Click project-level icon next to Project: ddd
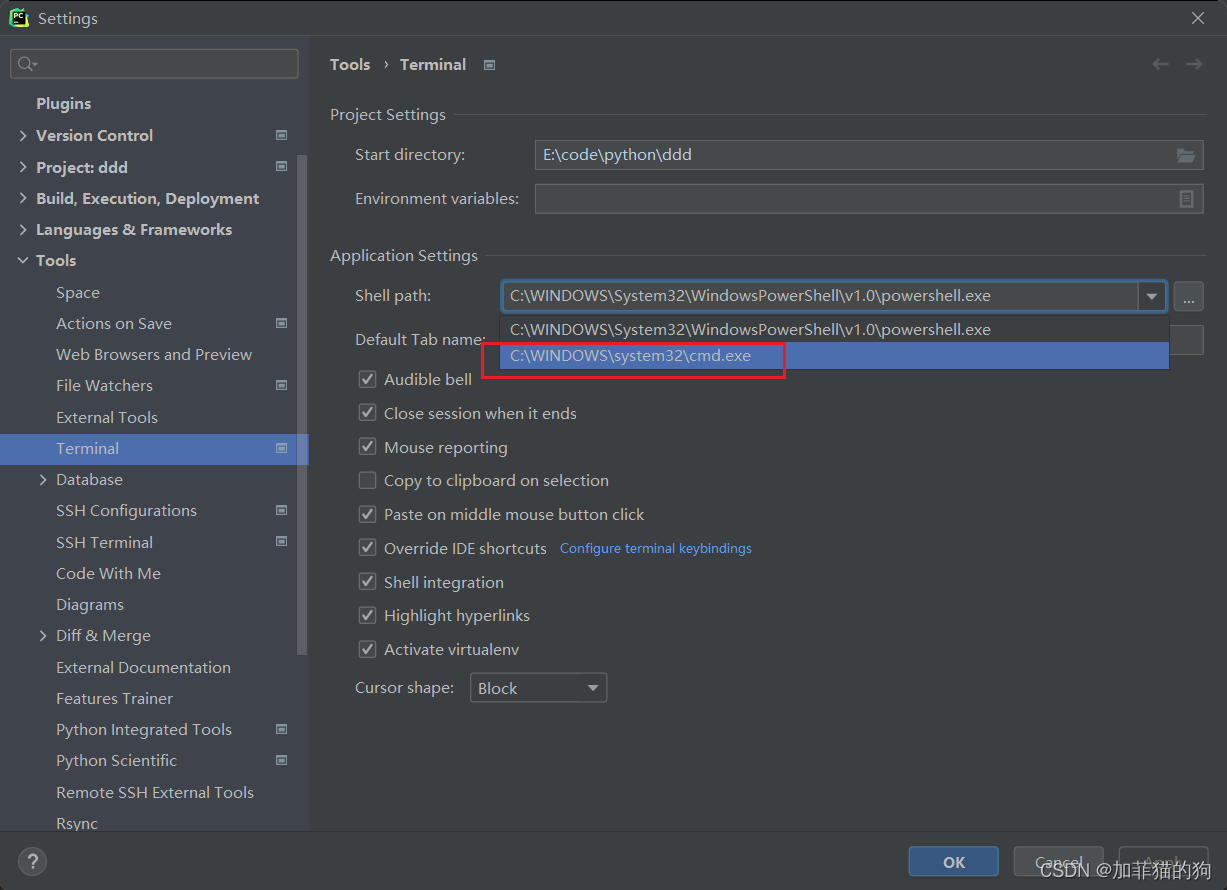This screenshot has width=1227, height=890. click(281, 167)
